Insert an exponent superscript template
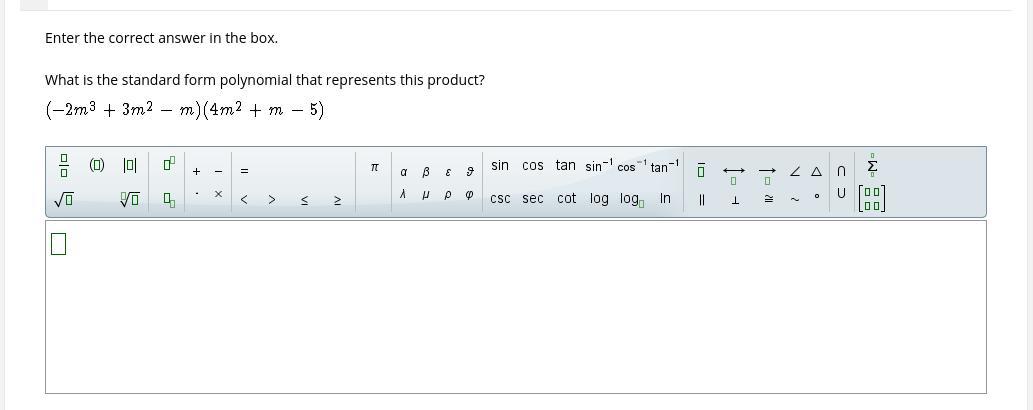 click(x=169, y=164)
